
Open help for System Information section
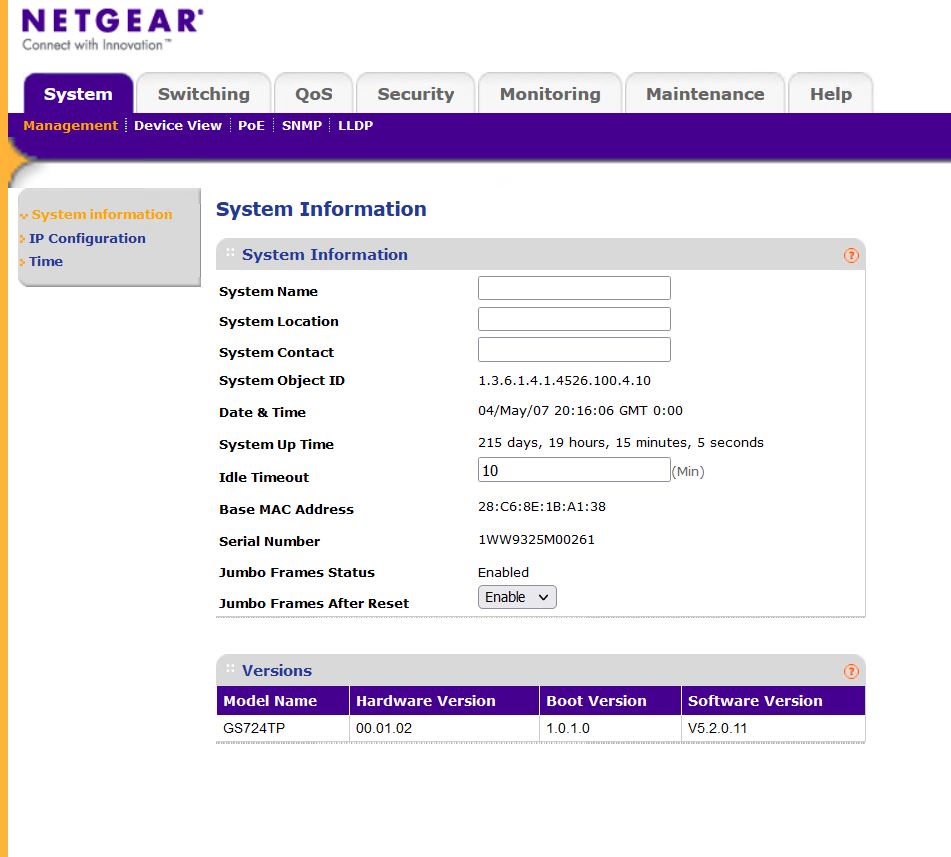(851, 255)
